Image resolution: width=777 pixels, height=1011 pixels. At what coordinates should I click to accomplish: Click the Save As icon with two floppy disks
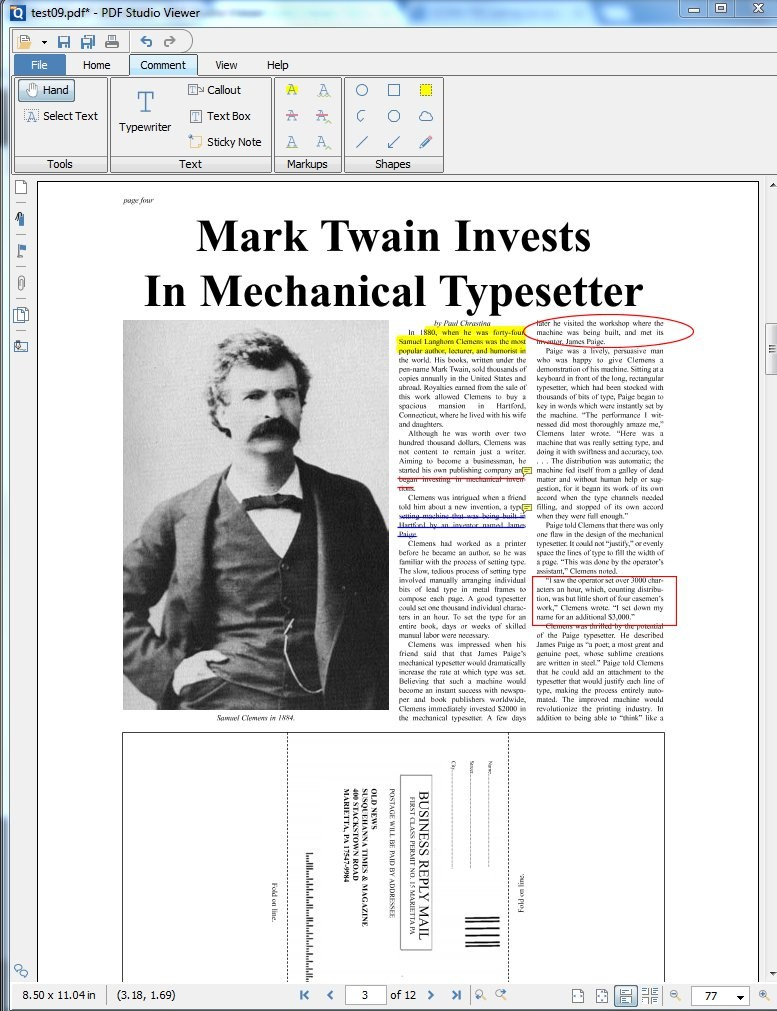tap(88, 42)
